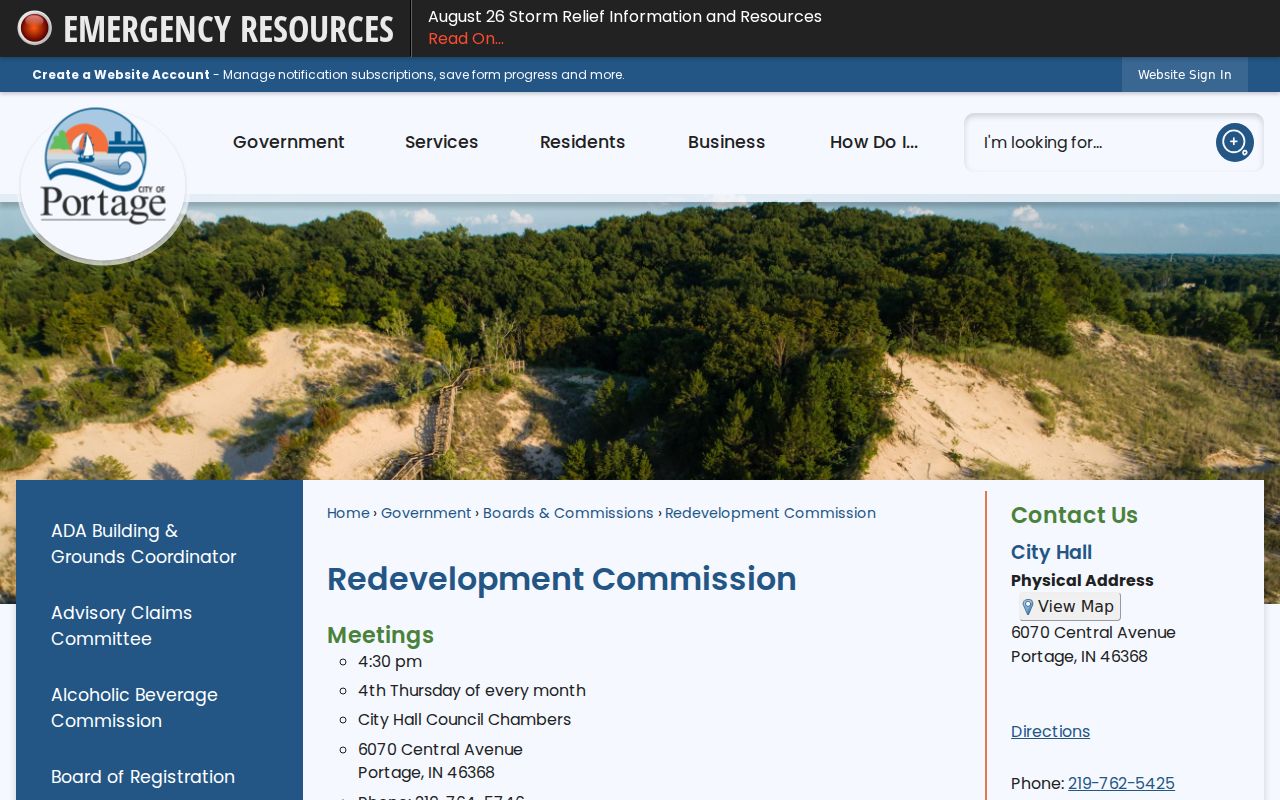This screenshot has width=1280, height=800.
Task: Open the City of Portage logo home link
Action: tap(103, 183)
